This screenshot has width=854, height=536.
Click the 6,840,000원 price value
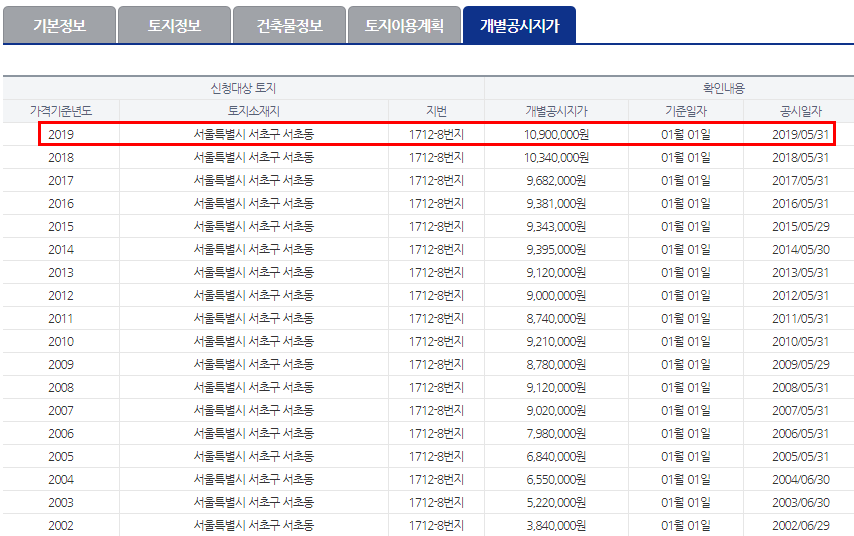point(556,456)
